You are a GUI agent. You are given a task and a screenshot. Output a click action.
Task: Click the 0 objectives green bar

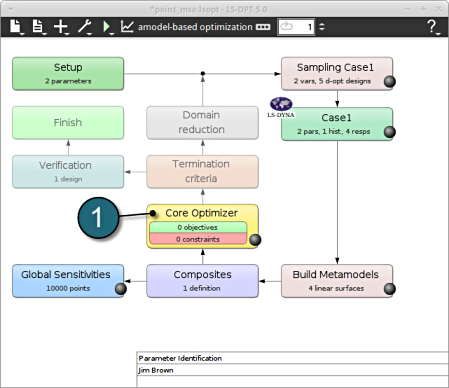198,227
